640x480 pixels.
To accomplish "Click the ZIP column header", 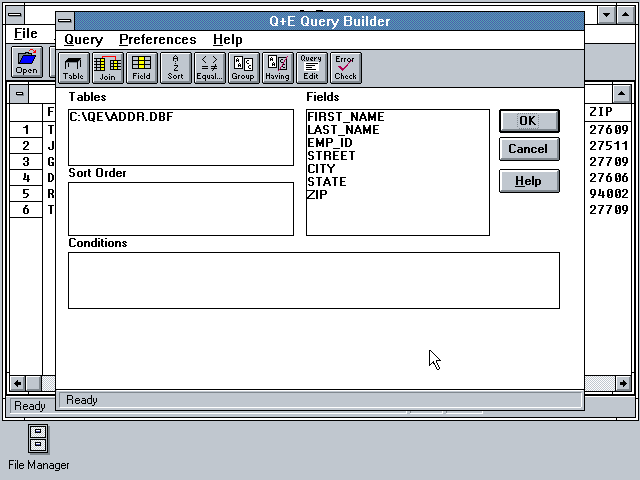I will 607,112.
